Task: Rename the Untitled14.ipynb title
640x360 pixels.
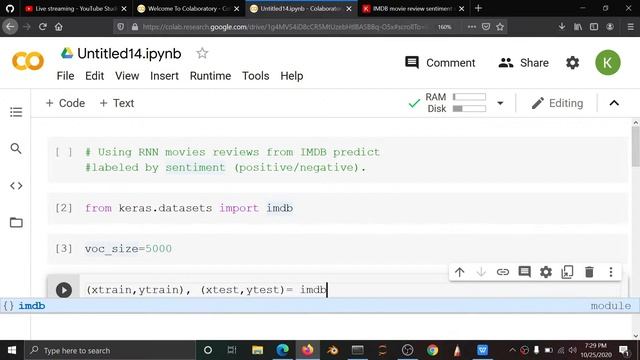Action: coord(129,53)
